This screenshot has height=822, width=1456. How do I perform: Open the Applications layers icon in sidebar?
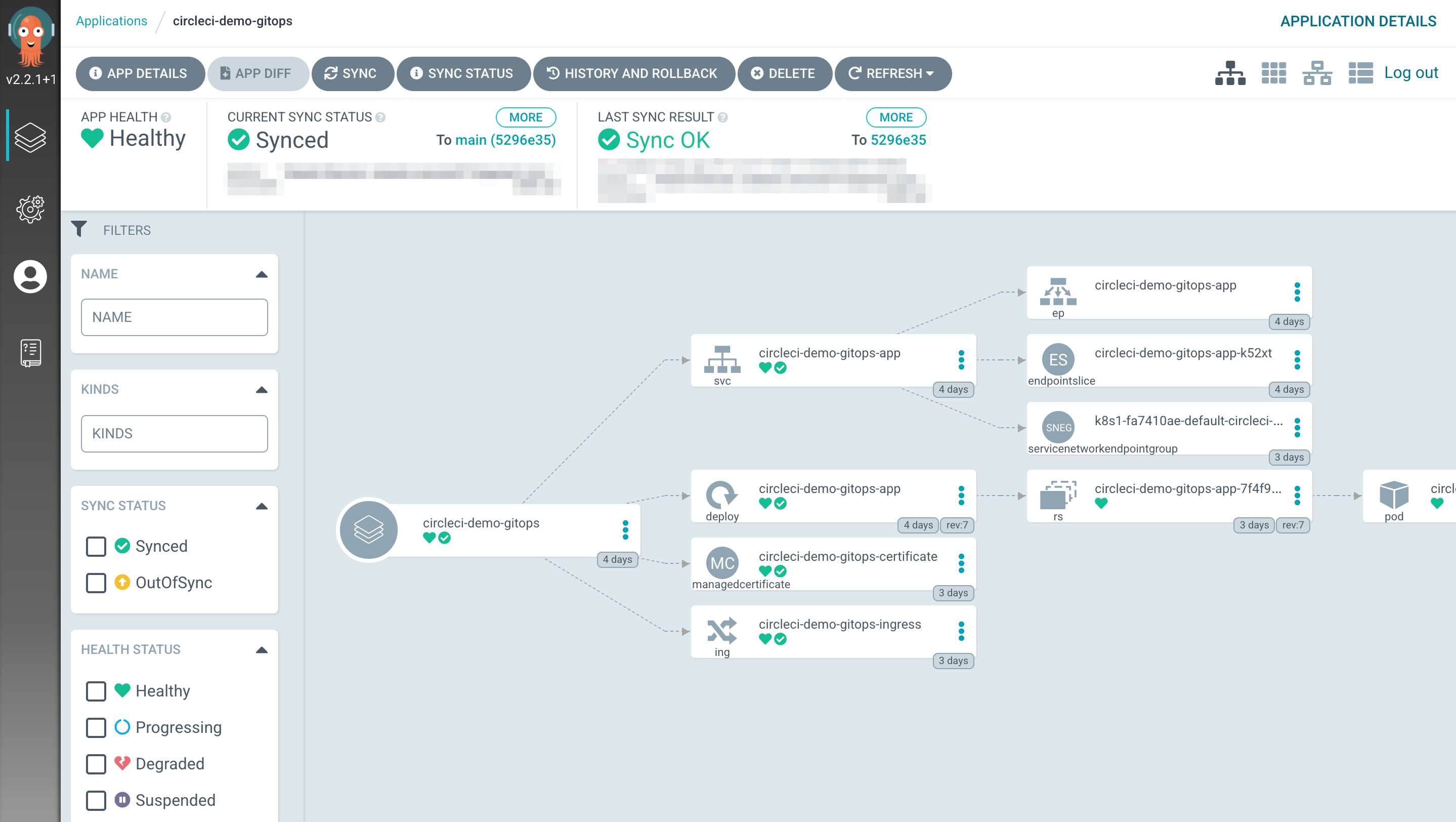pos(30,137)
